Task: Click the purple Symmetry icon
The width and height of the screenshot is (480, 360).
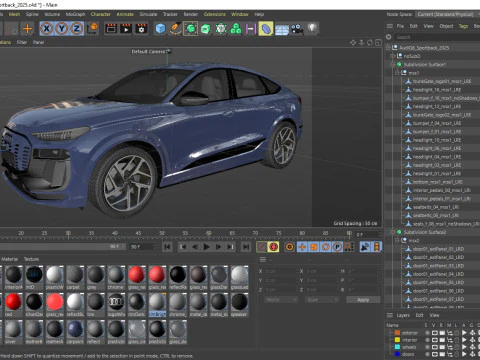Action: (250, 29)
